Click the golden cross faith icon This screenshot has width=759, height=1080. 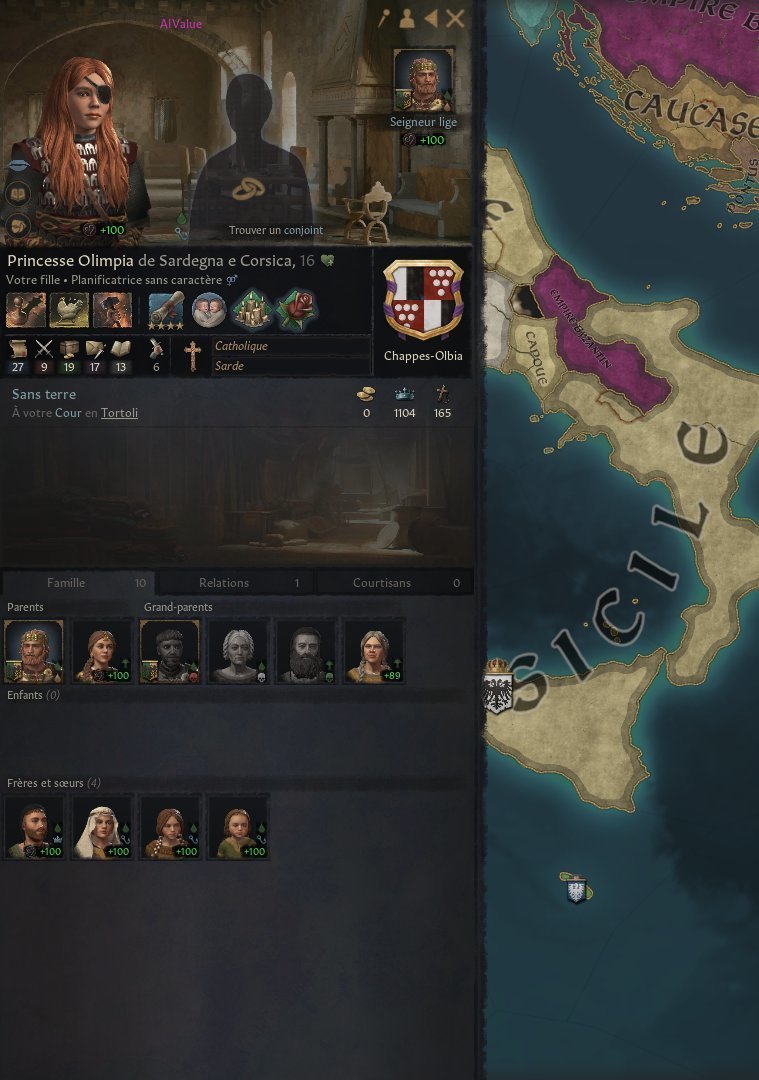(192, 356)
